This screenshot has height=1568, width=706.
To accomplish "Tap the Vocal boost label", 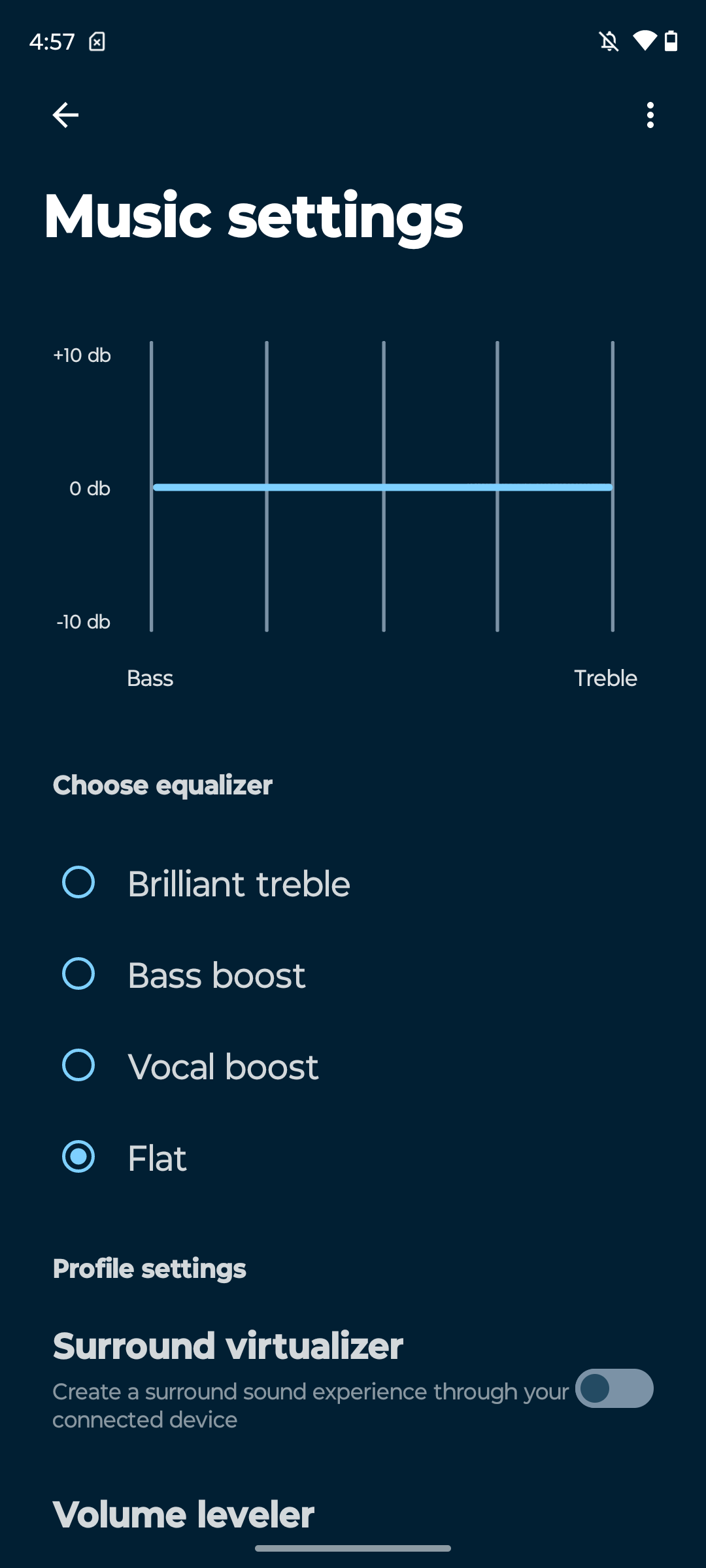I will click(x=224, y=1067).
